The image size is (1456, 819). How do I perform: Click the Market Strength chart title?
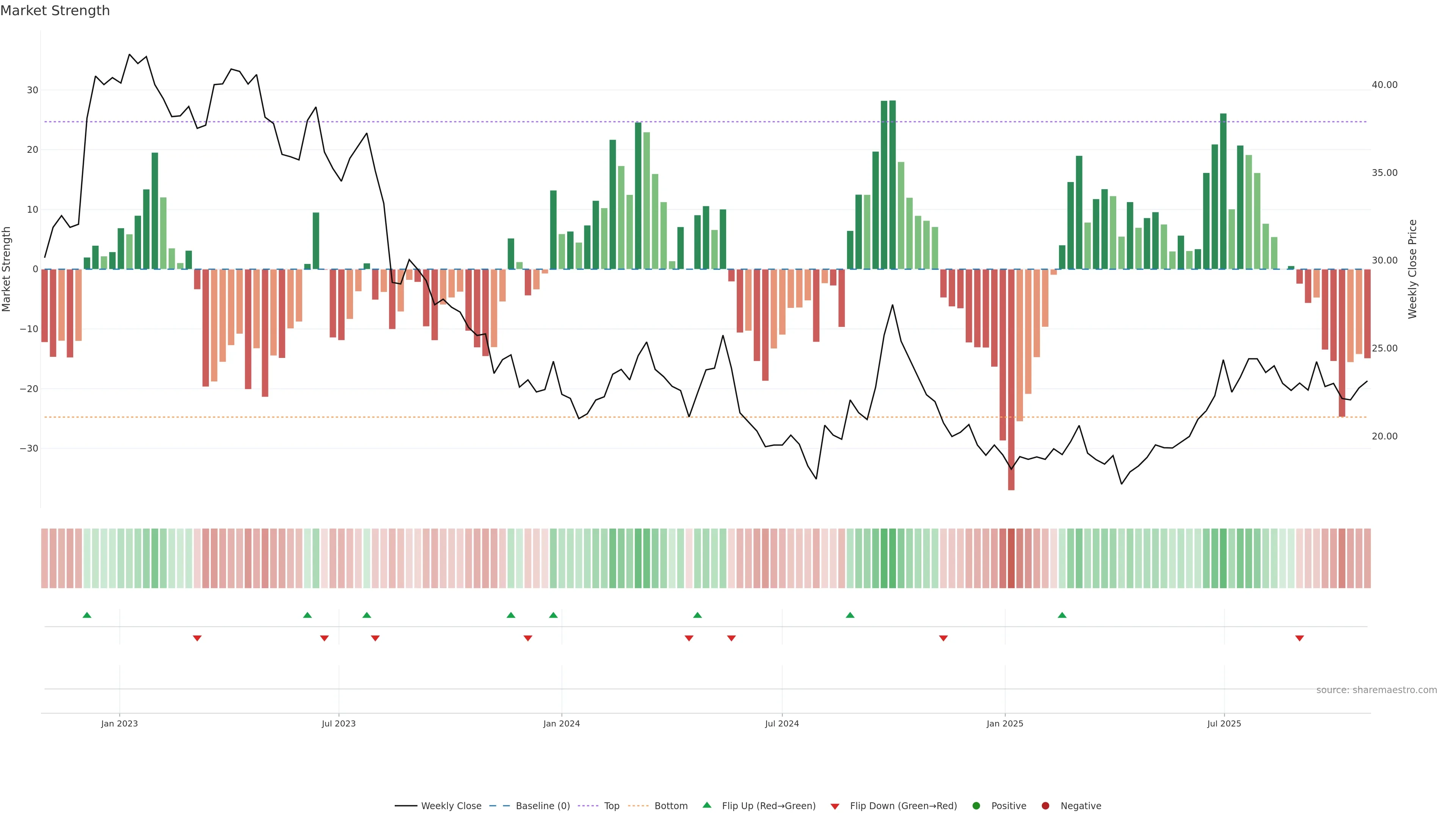(55, 11)
